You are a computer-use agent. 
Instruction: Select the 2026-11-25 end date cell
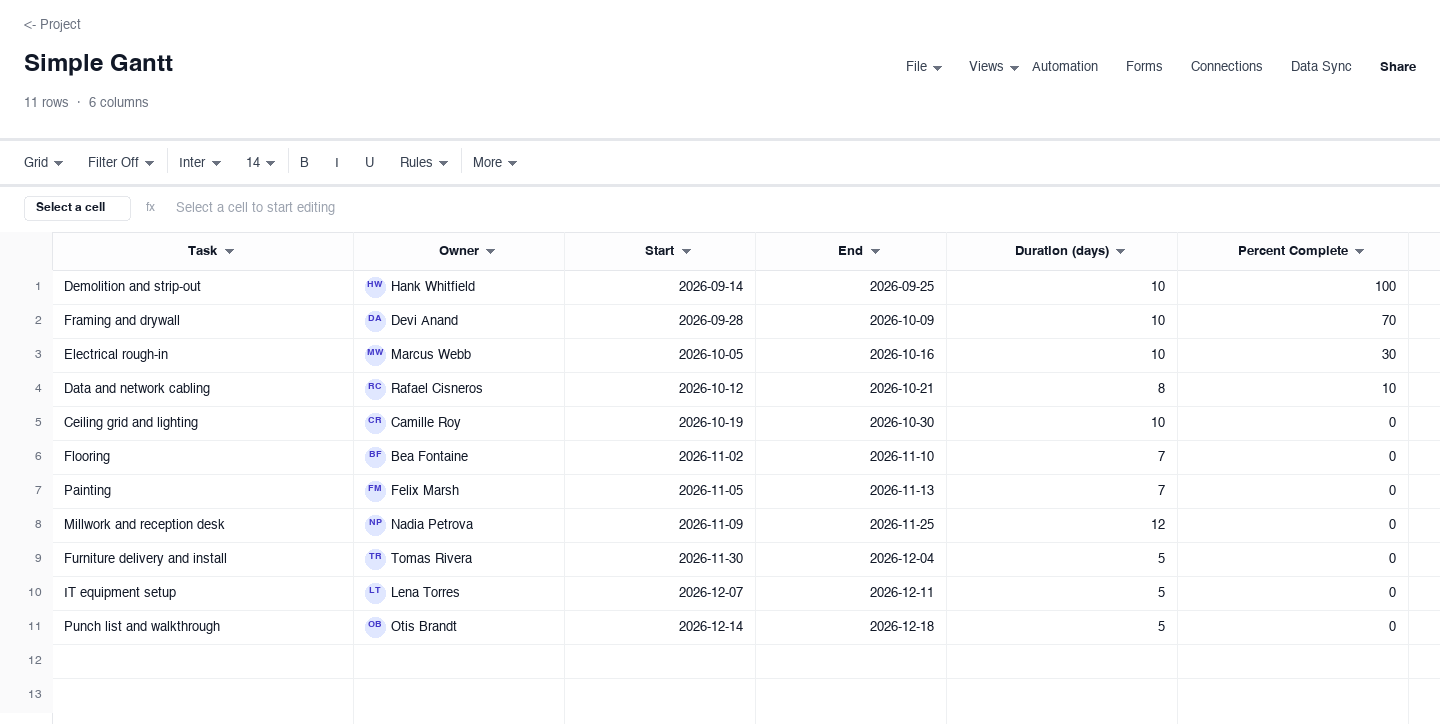(x=851, y=525)
